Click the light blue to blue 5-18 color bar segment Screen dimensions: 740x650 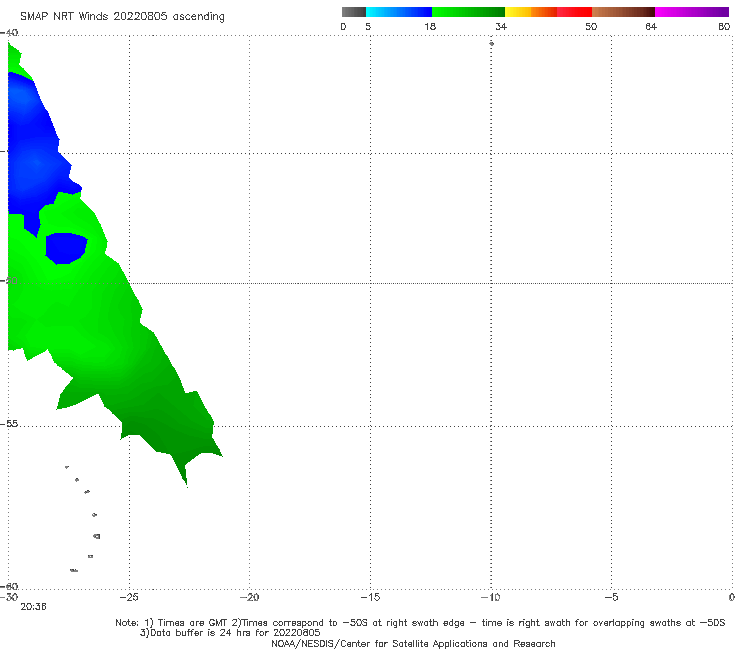click(399, 12)
